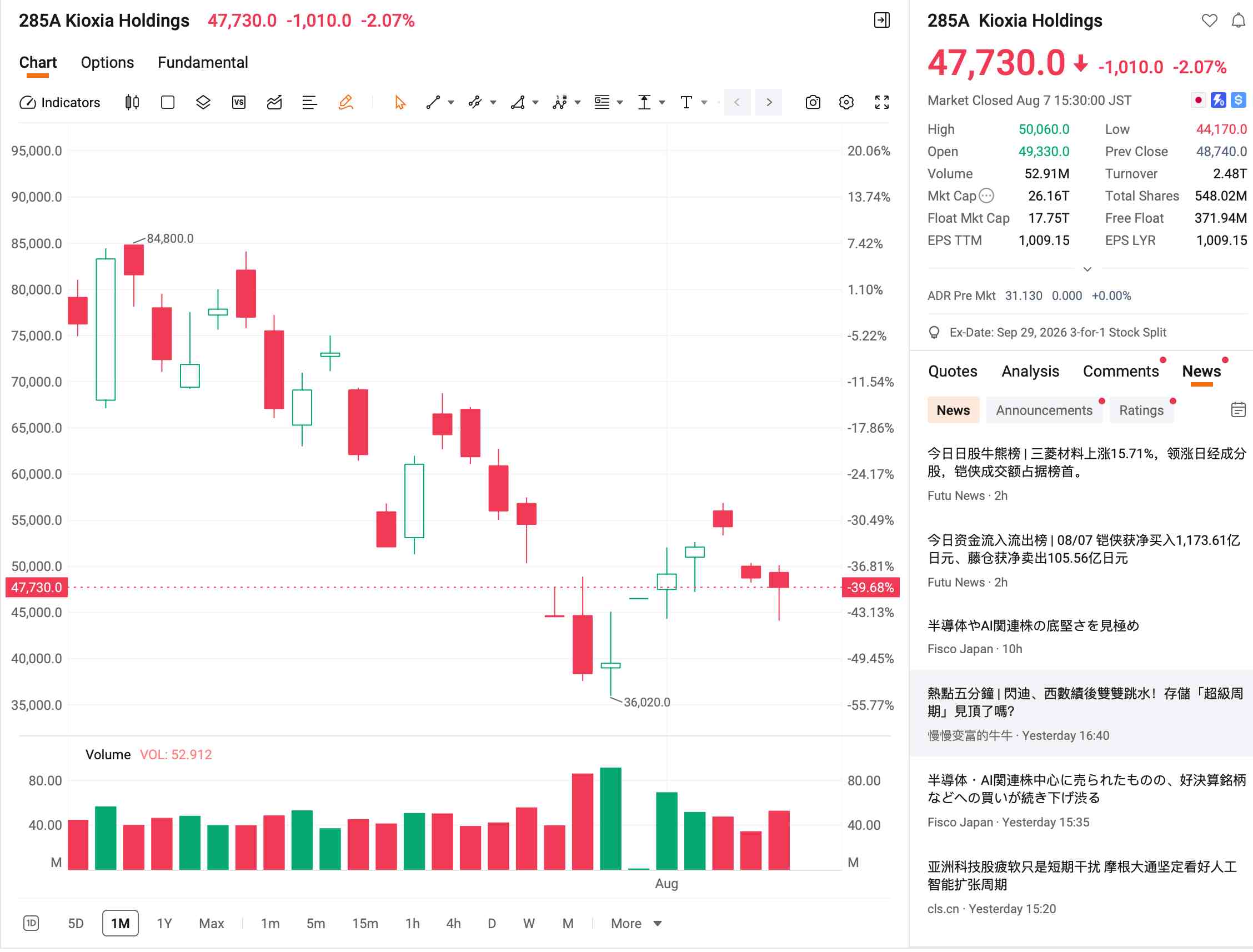Toggle the orange drawing pencil tool

coord(345,103)
